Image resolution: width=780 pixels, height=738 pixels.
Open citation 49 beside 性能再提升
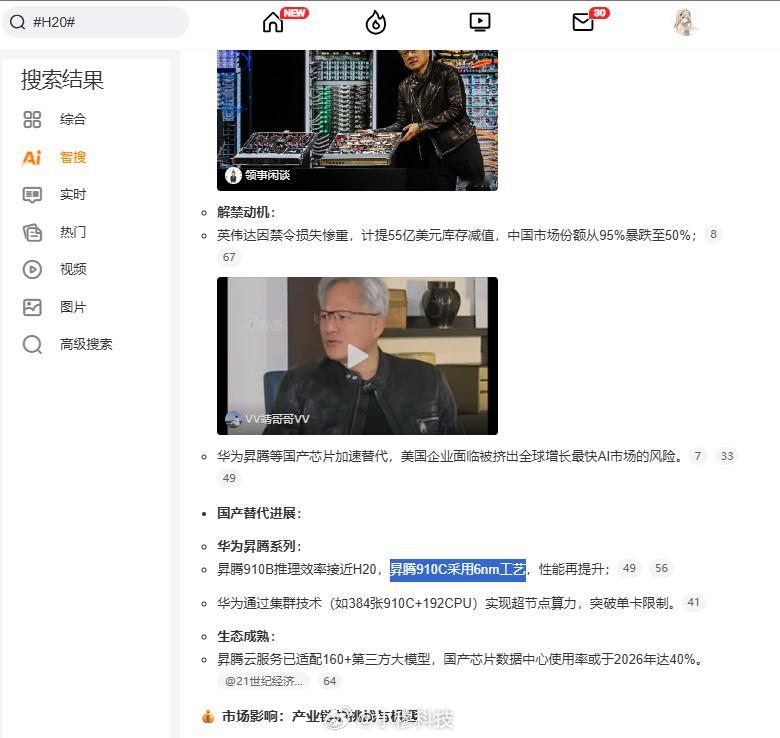(x=629, y=568)
